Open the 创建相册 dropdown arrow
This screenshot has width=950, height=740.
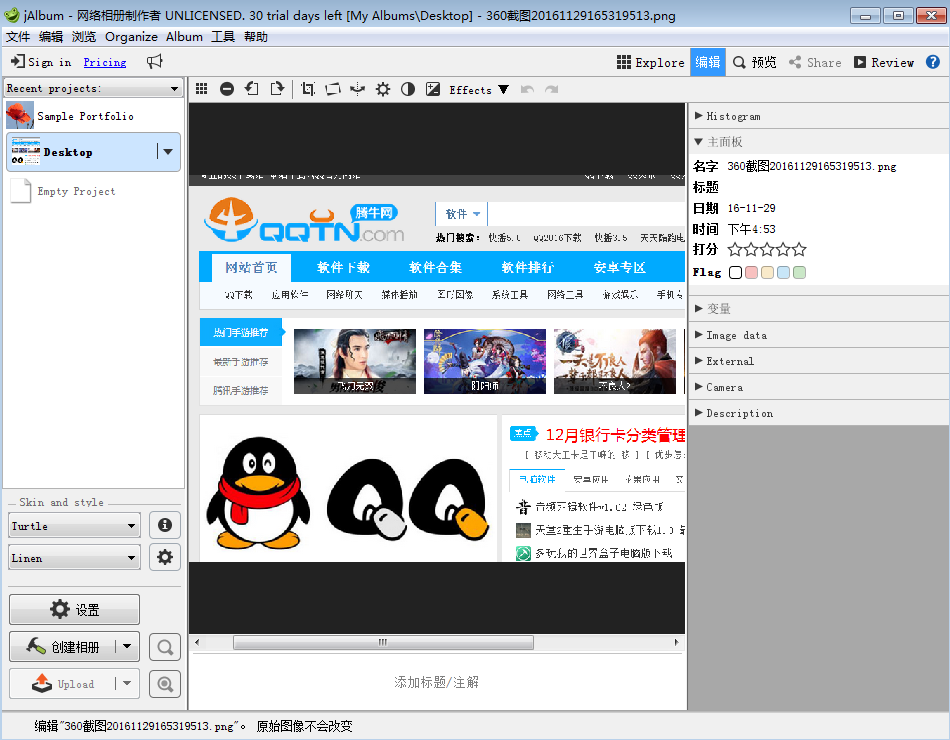127,647
